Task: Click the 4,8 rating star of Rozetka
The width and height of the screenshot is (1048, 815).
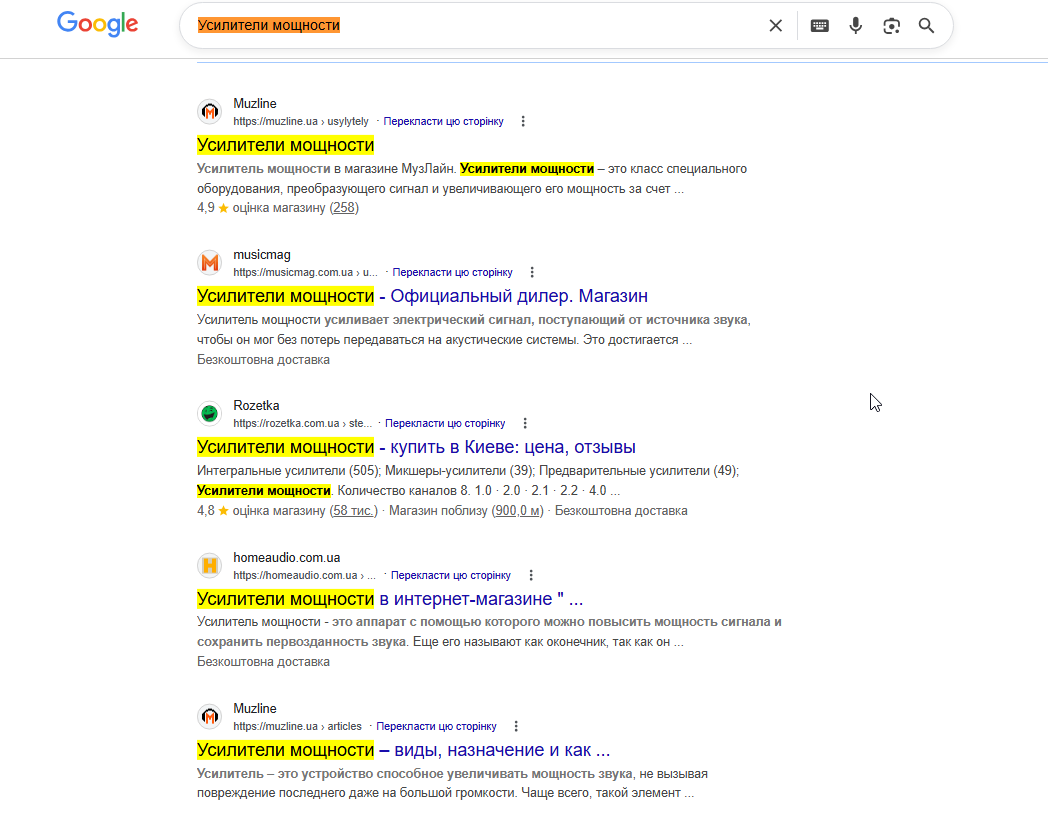Action: pos(223,511)
